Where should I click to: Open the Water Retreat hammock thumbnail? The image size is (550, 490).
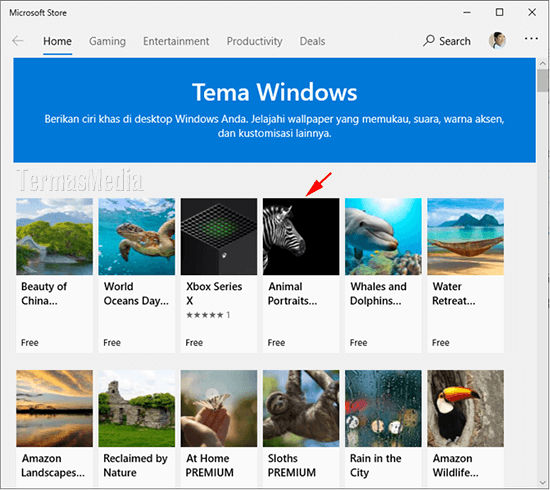[465, 236]
